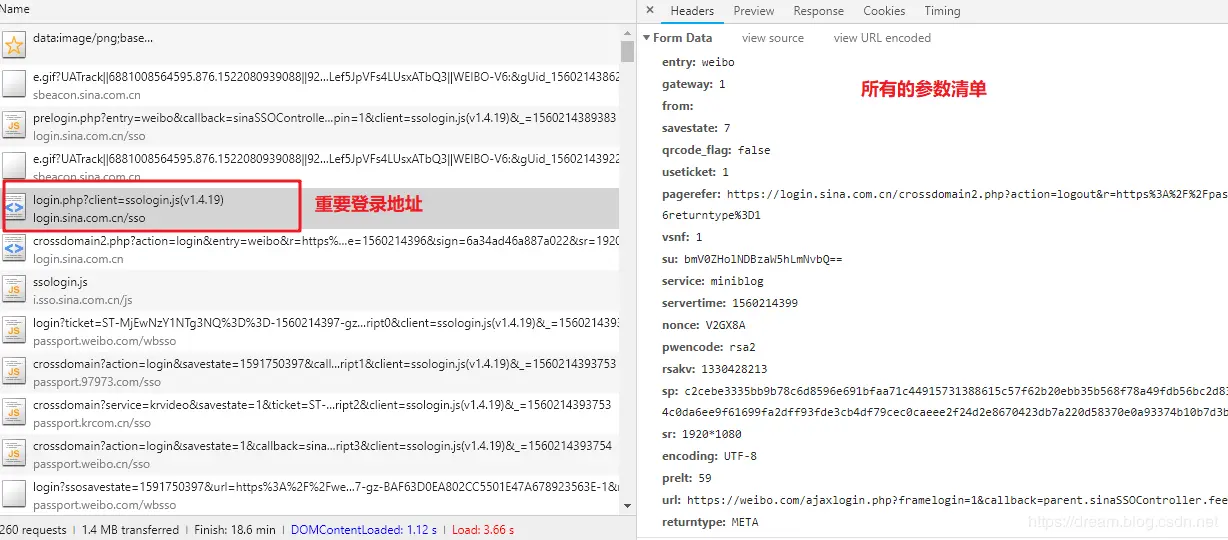
Task: Open the Preview tab
Action: (754, 11)
